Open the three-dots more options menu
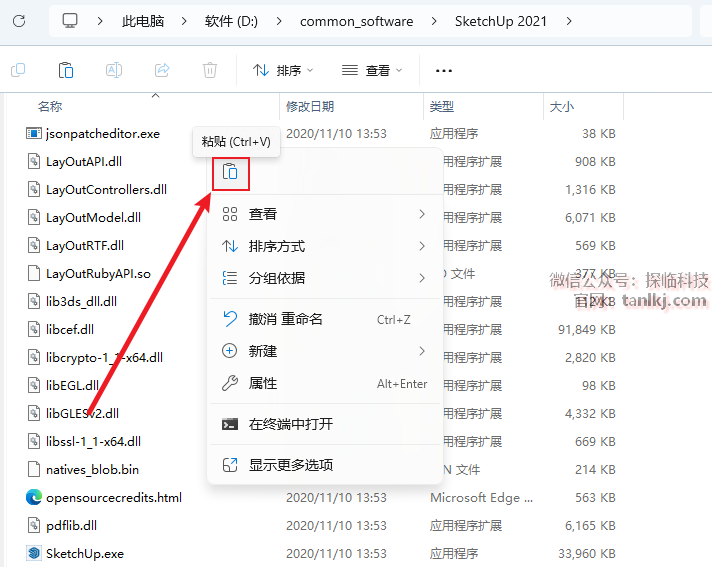Screen dimensions: 712x572 pos(444,71)
